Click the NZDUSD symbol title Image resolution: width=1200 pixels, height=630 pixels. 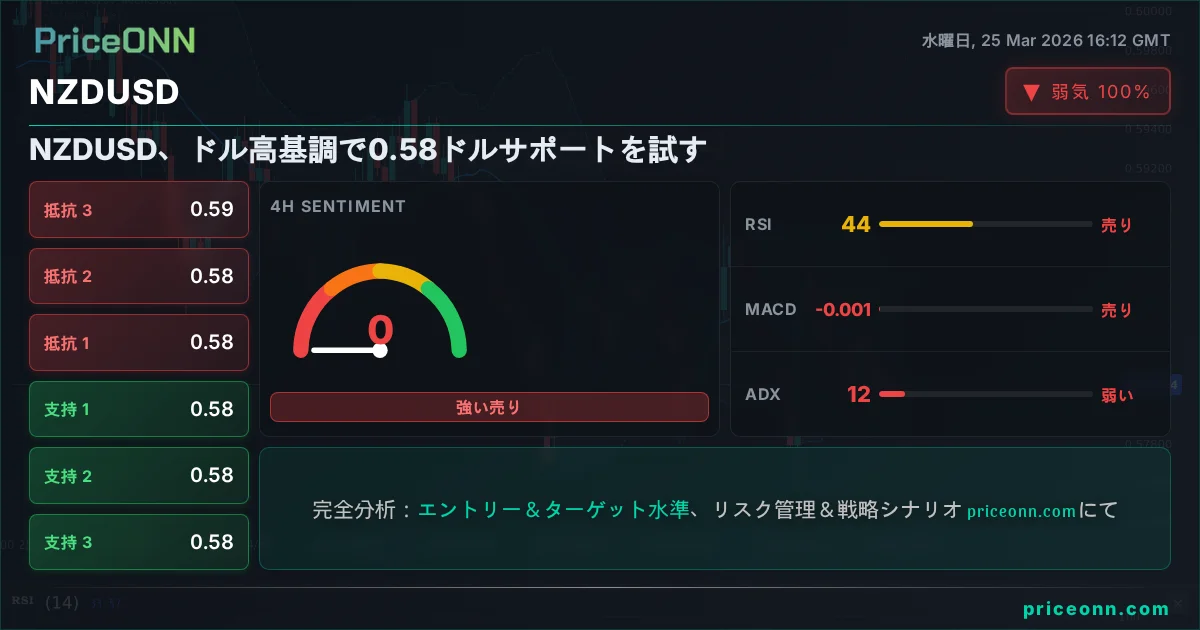[x=104, y=92]
